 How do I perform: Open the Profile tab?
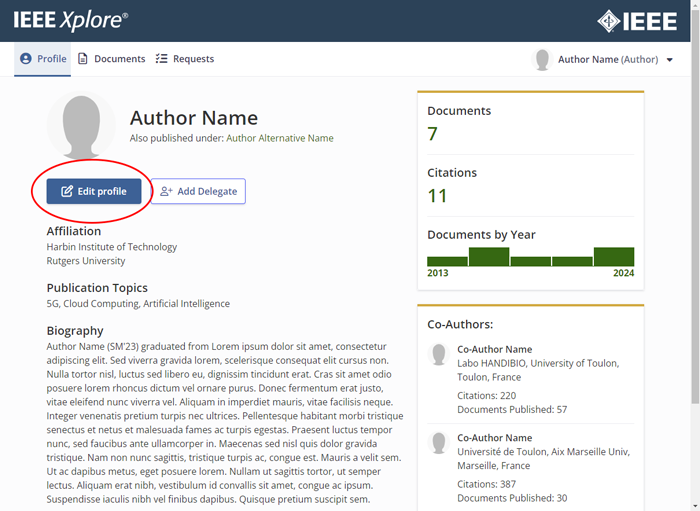tap(43, 59)
